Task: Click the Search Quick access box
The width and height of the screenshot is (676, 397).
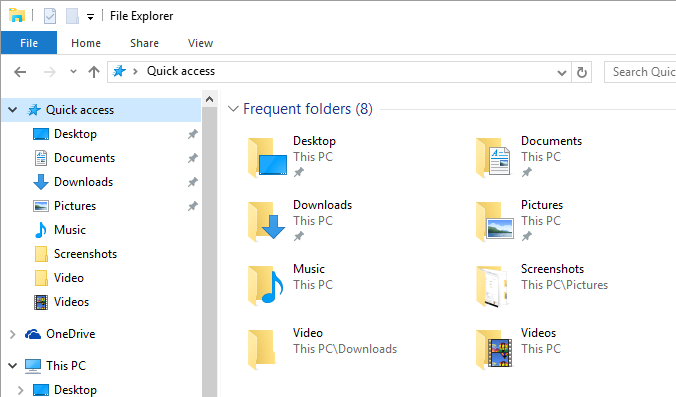Action: point(640,72)
